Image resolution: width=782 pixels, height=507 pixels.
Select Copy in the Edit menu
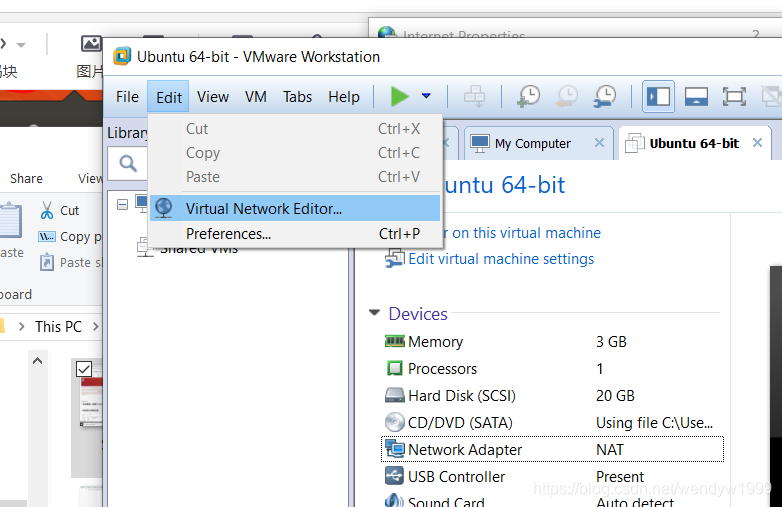(295, 153)
